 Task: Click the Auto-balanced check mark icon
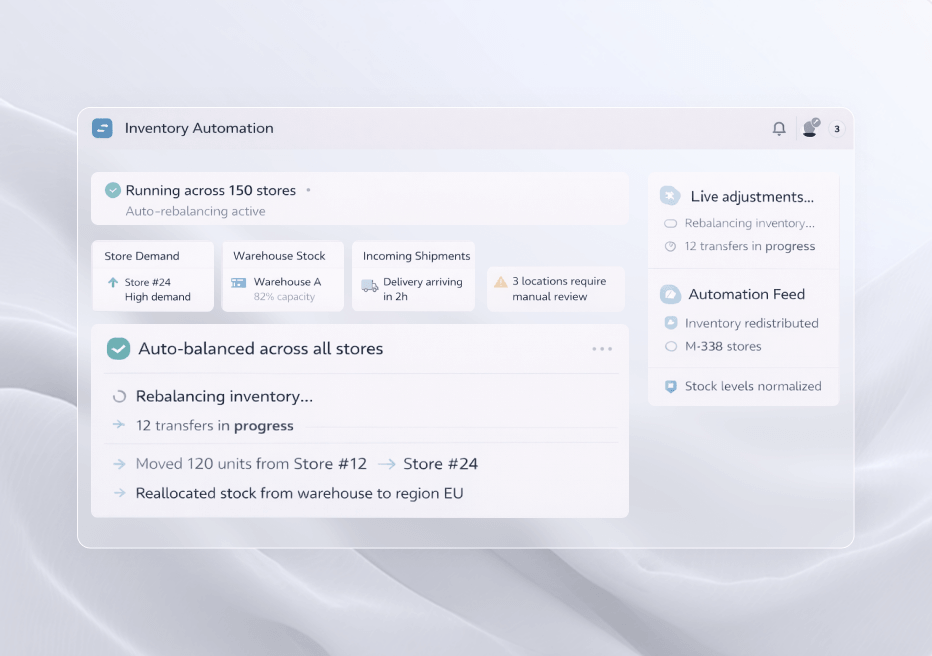pyautogui.click(x=118, y=349)
